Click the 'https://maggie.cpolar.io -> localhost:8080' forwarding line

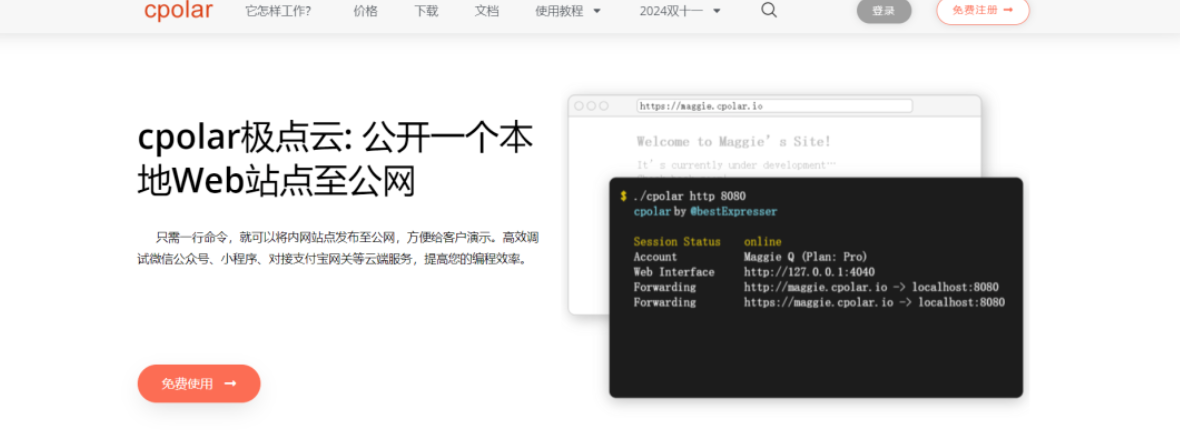pos(874,303)
